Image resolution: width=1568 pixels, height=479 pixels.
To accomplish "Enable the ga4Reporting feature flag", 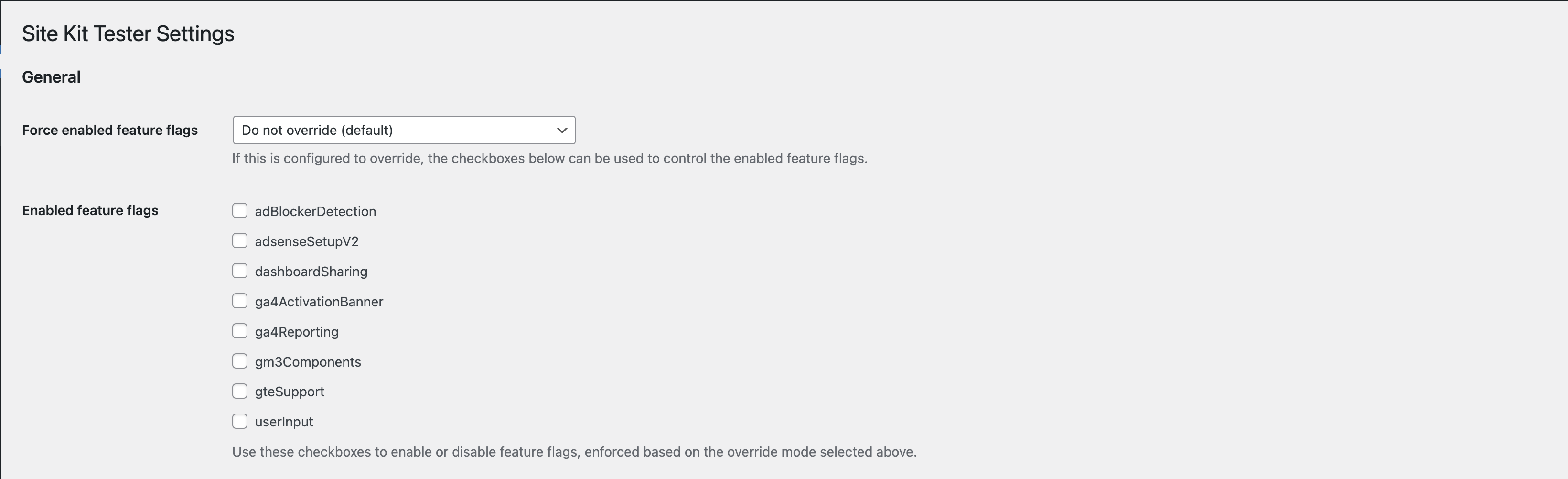I will [240, 330].
